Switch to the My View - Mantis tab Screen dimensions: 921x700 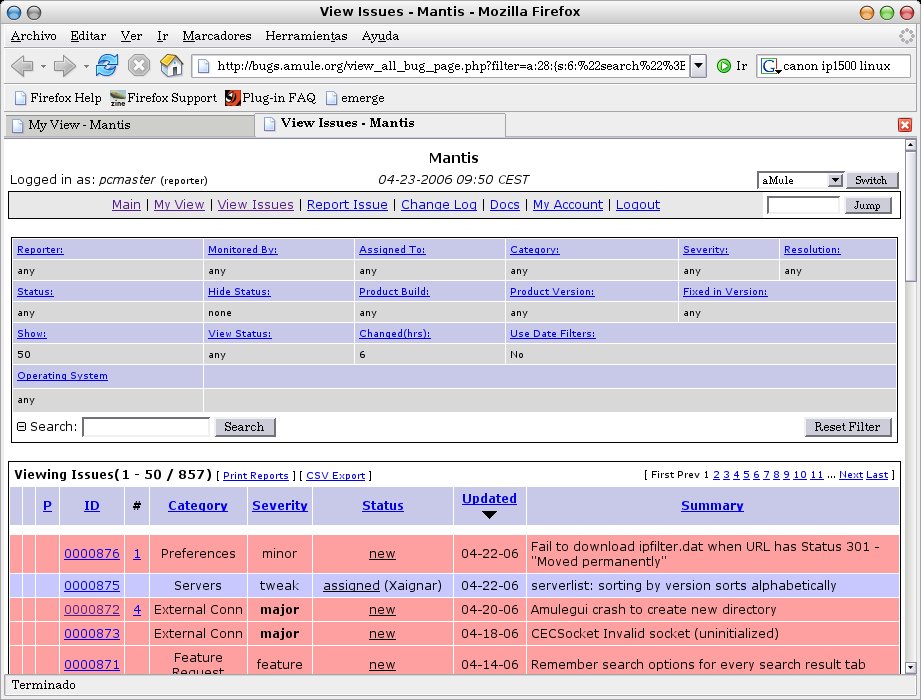coord(80,125)
